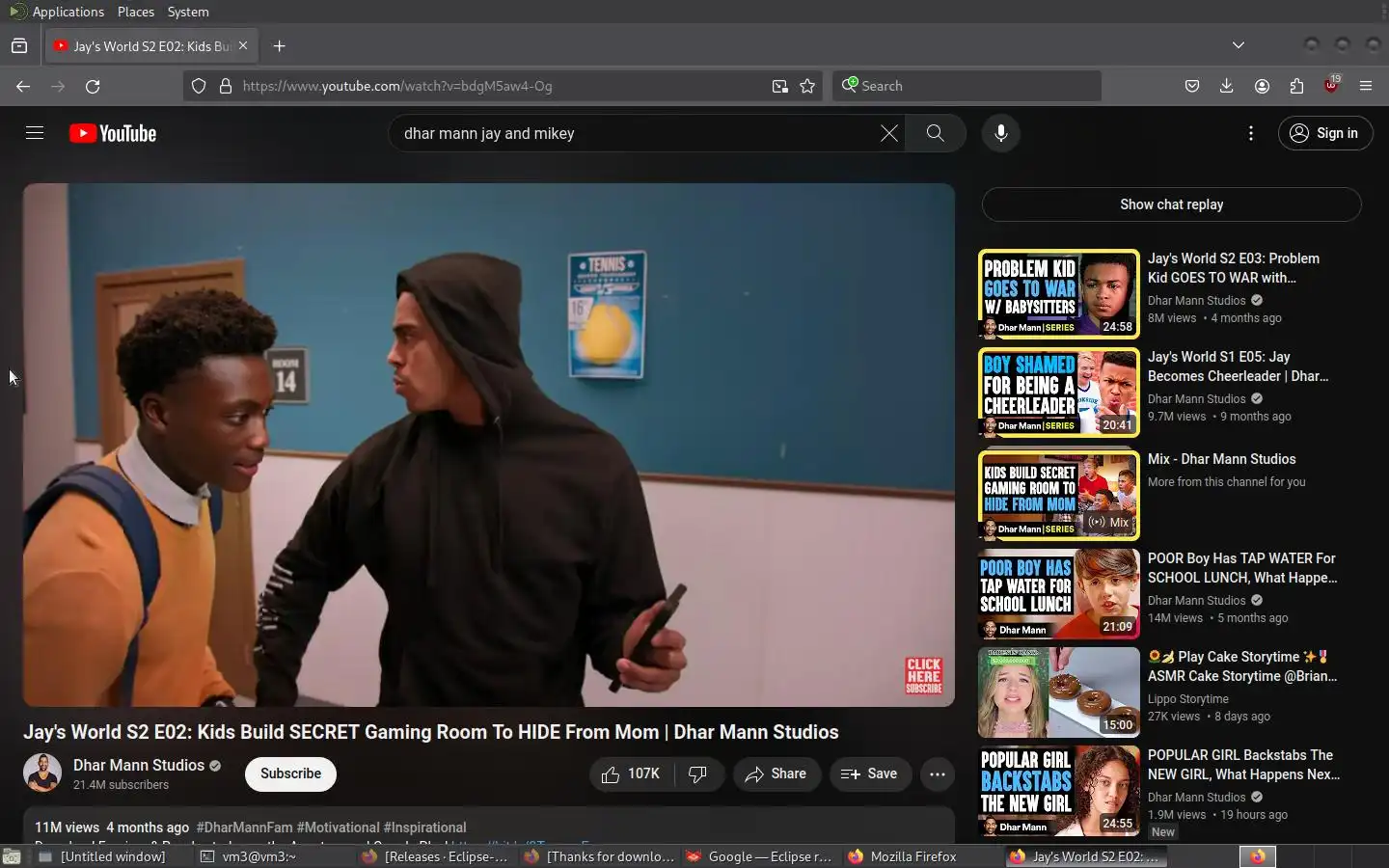Expand the list all tabs dropdown
Image resolution: width=1389 pixels, height=868 pixels.
[x=1239, y=45]
